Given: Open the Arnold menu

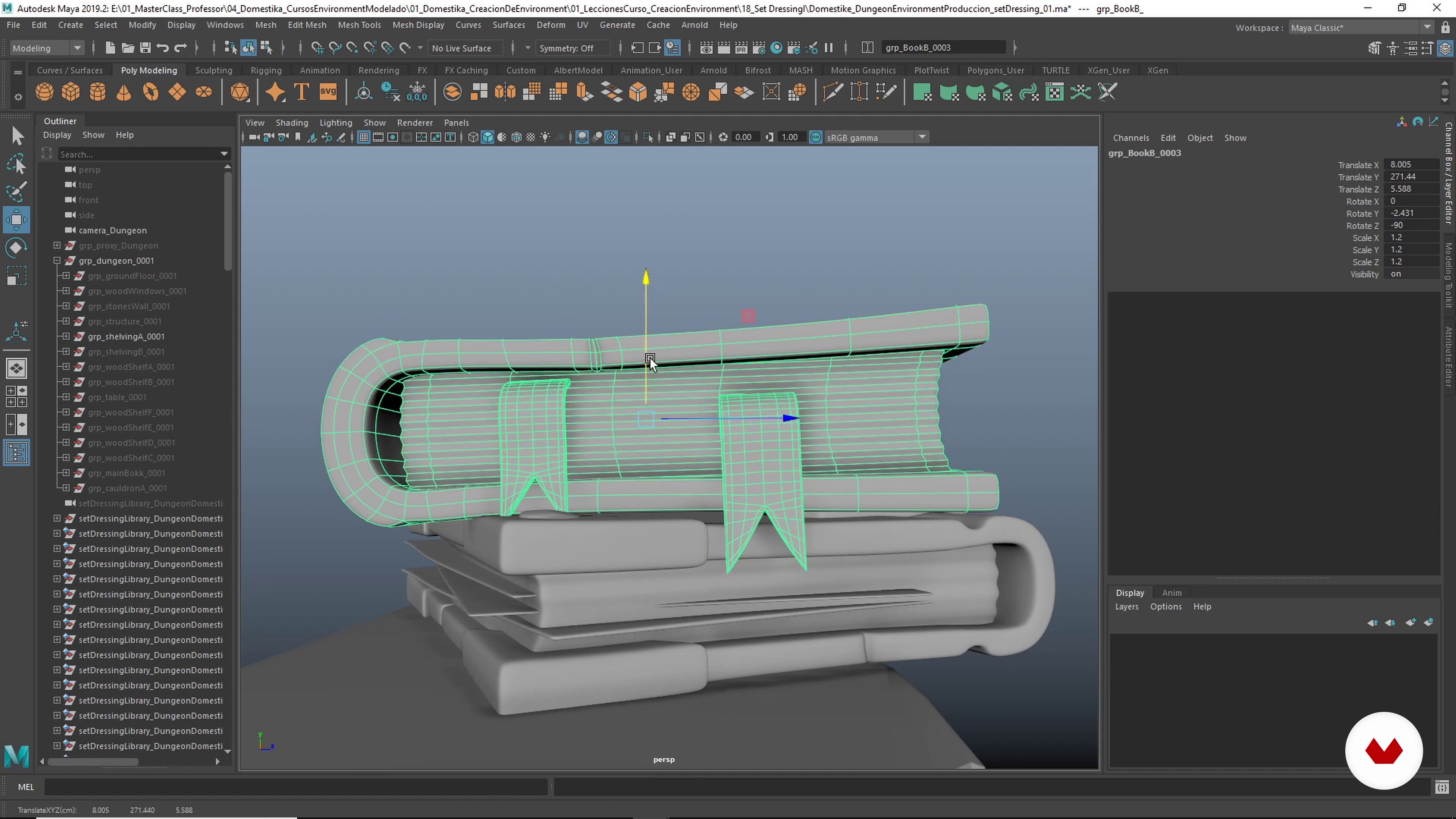Looking at the screenshot, I should (695, 25).
